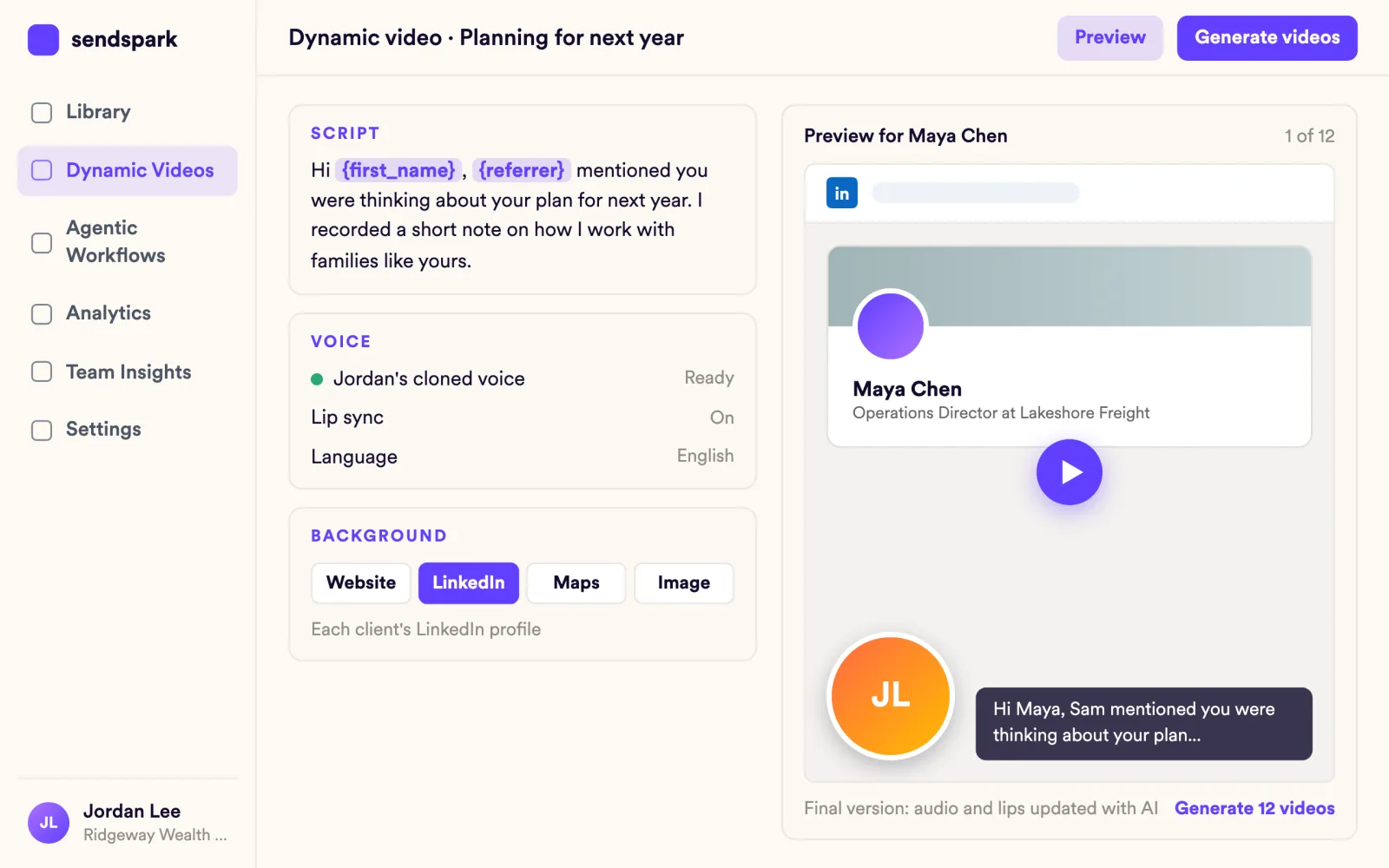Open the Library section
This screenshot has width=1389, height=868.
(128, 112)
